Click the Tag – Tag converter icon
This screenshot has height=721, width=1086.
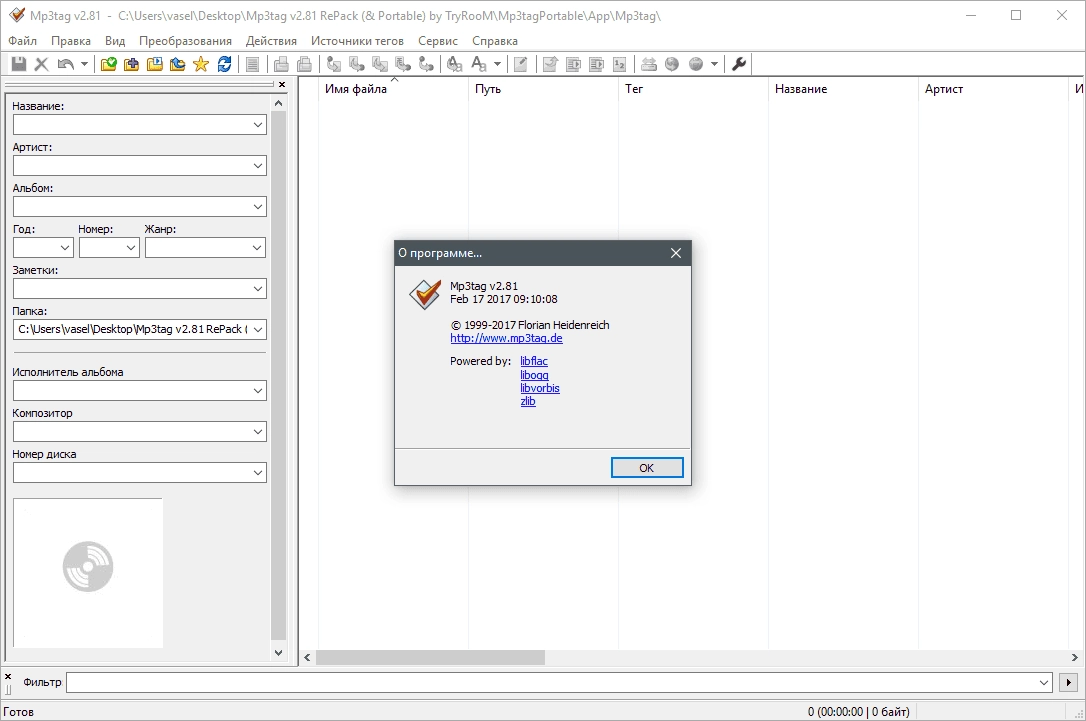[427, 64]
